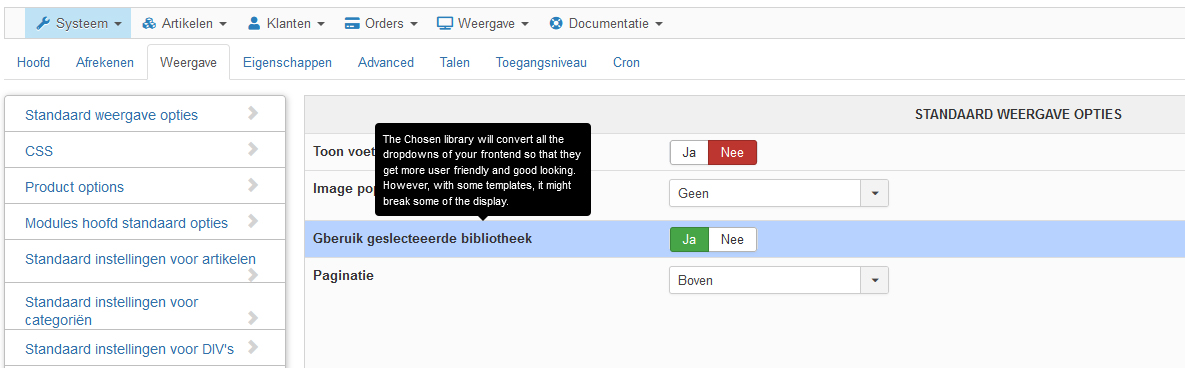Open the top Weergave dropdown menu

482,23
